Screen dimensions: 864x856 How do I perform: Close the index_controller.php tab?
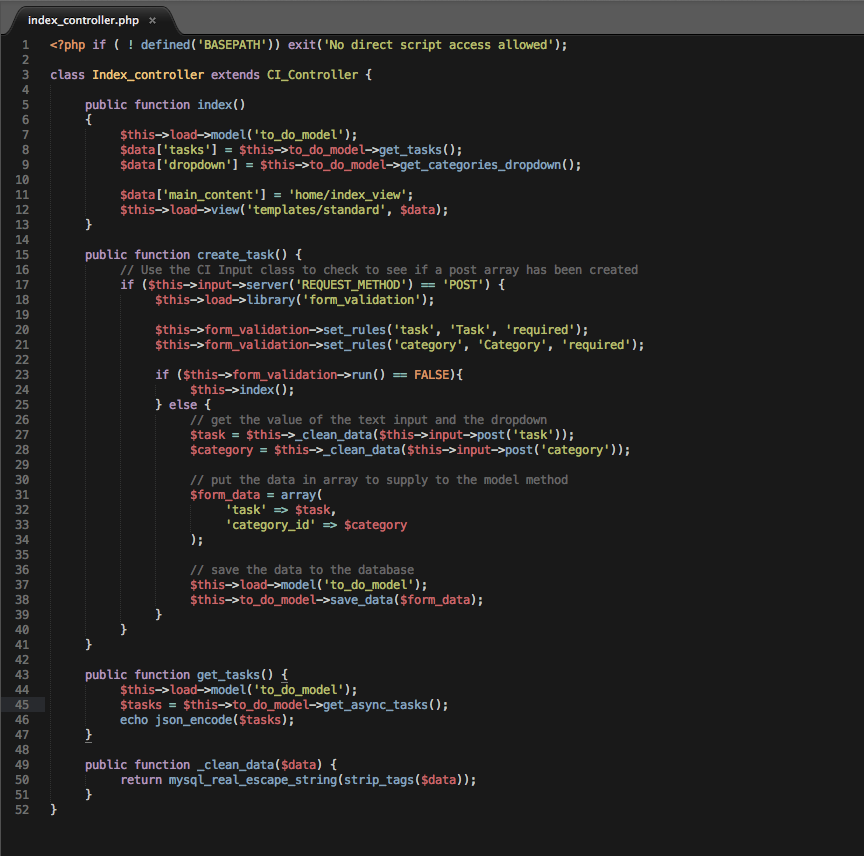pos(152,20)
